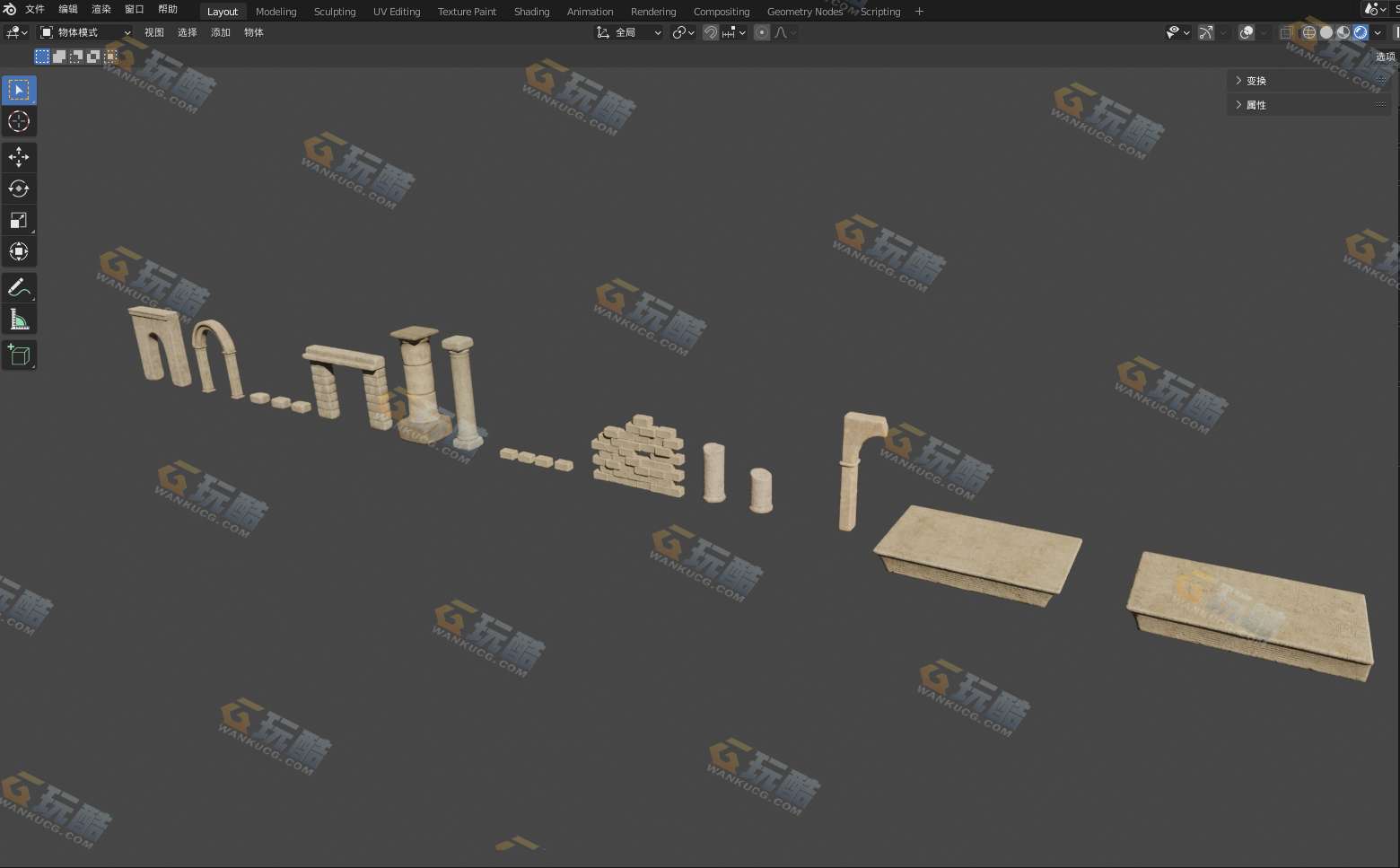Image resolution: width=1400 pixels, height=868 pixels.
Task: Add a new workspace with plus icon
Action: (x=919, y=12)
